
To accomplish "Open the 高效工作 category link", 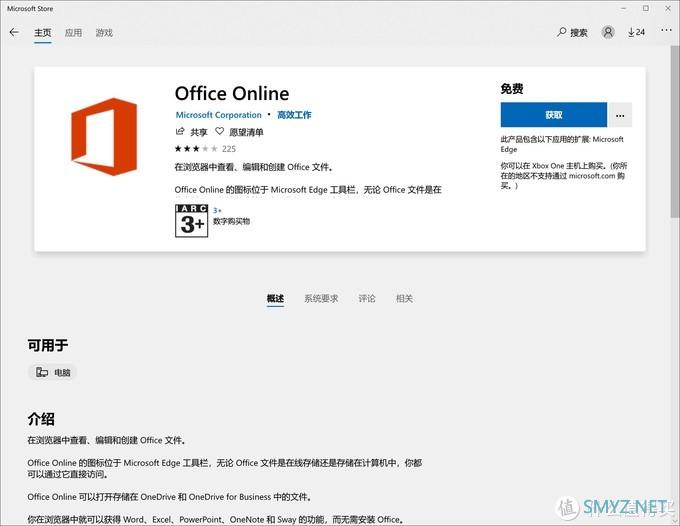I will (294, 115).
